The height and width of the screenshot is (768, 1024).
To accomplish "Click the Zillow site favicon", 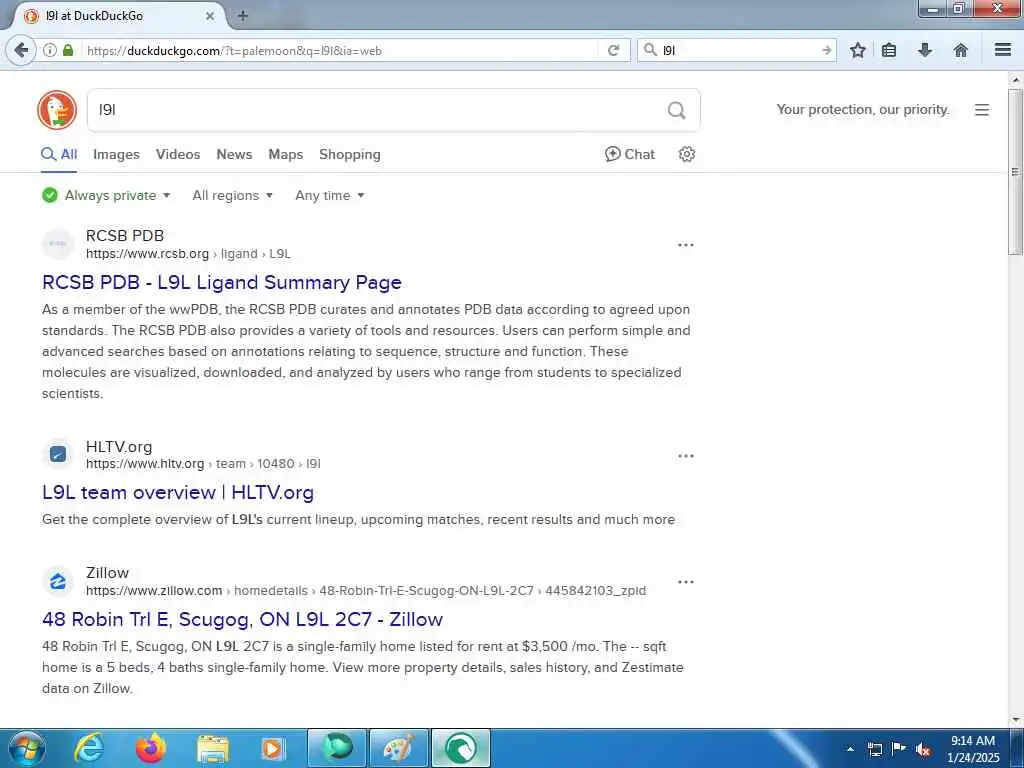I will point(58,581).
